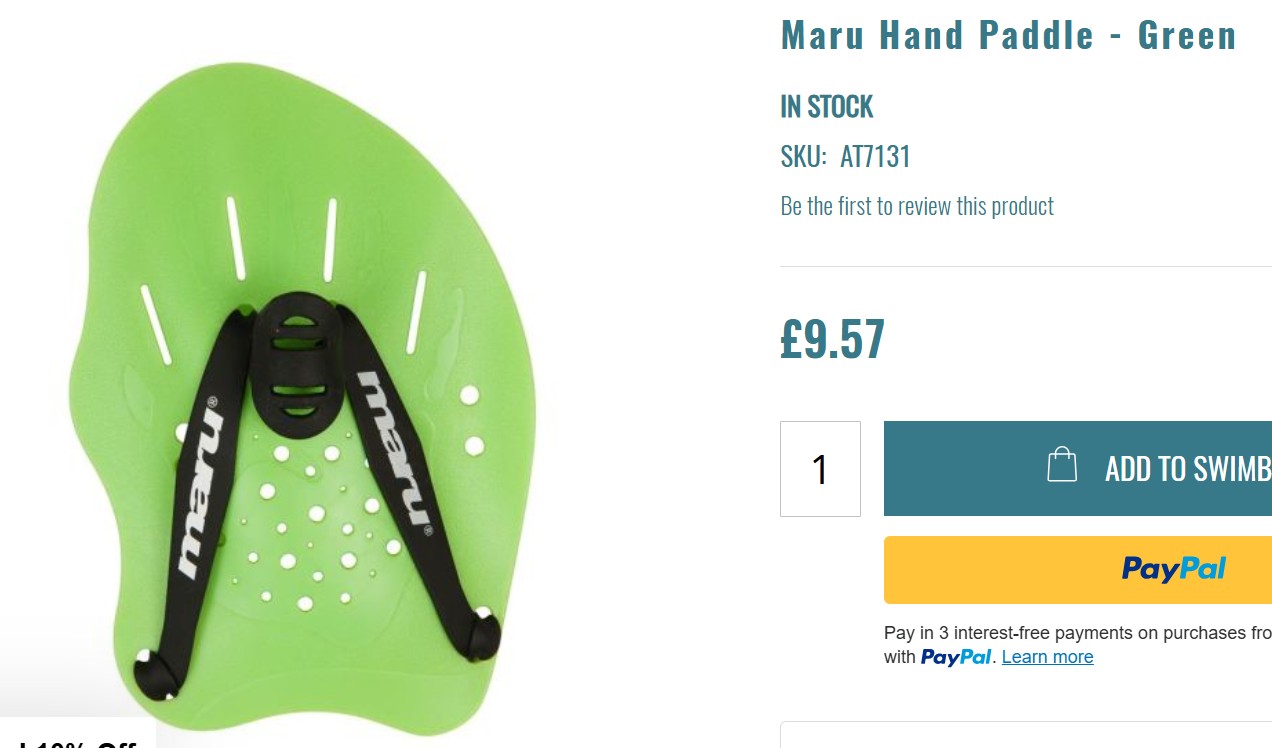This screenshot has height=748, width=1272.
Task: Click the SKU AT7131 text
Action: click(845, 156)
